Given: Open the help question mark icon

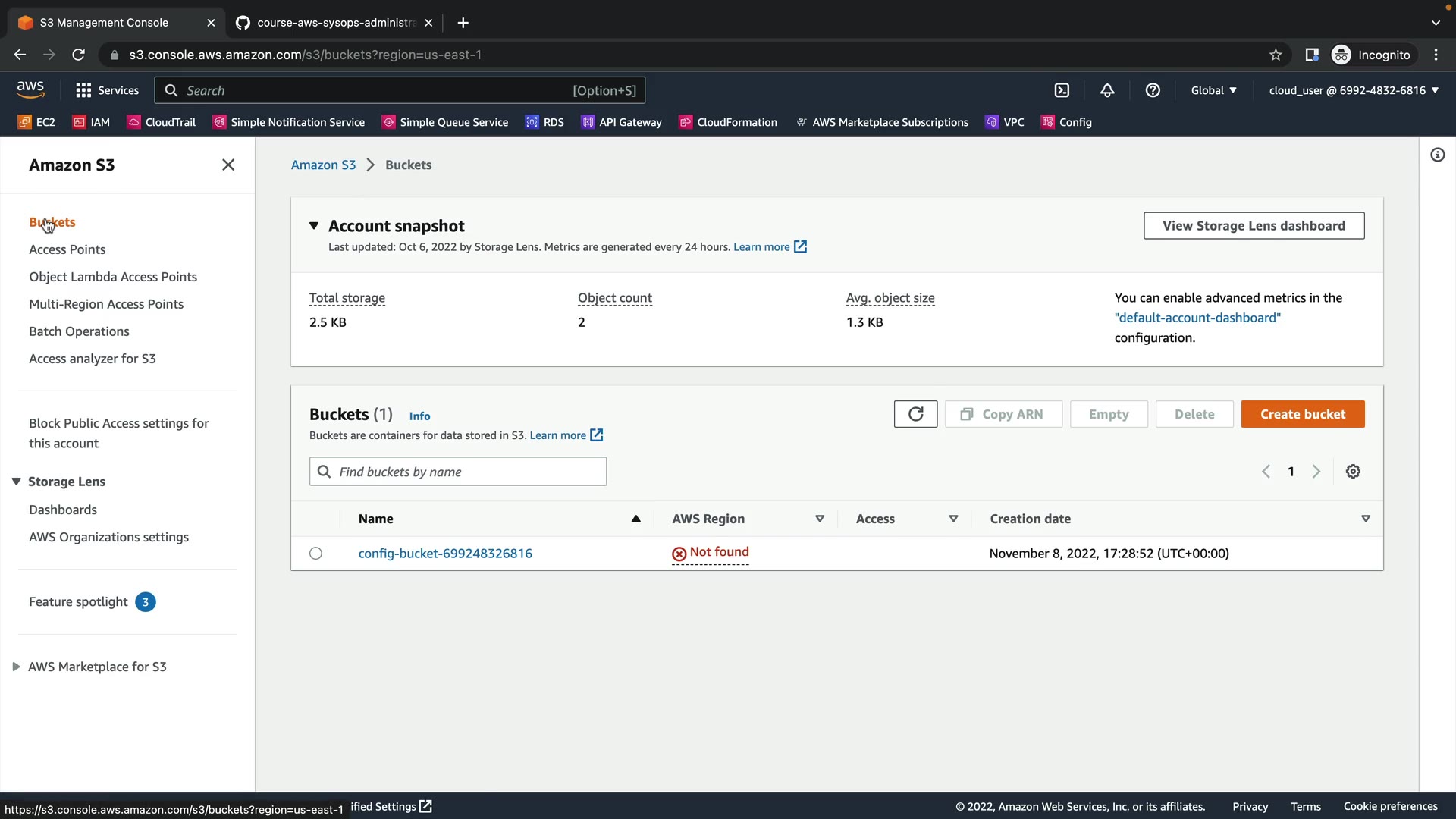Looking at the screenshot, I should click(x=1153, y=90).
